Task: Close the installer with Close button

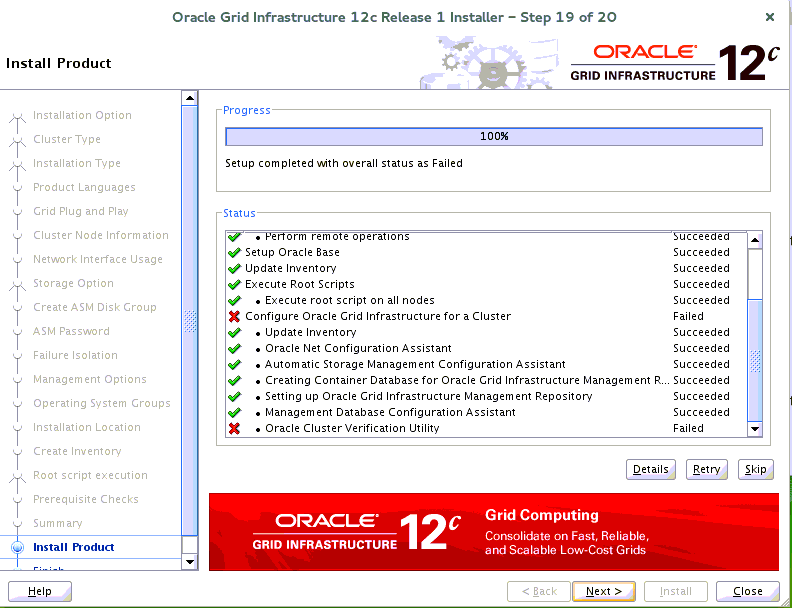Action: (748, 591)
